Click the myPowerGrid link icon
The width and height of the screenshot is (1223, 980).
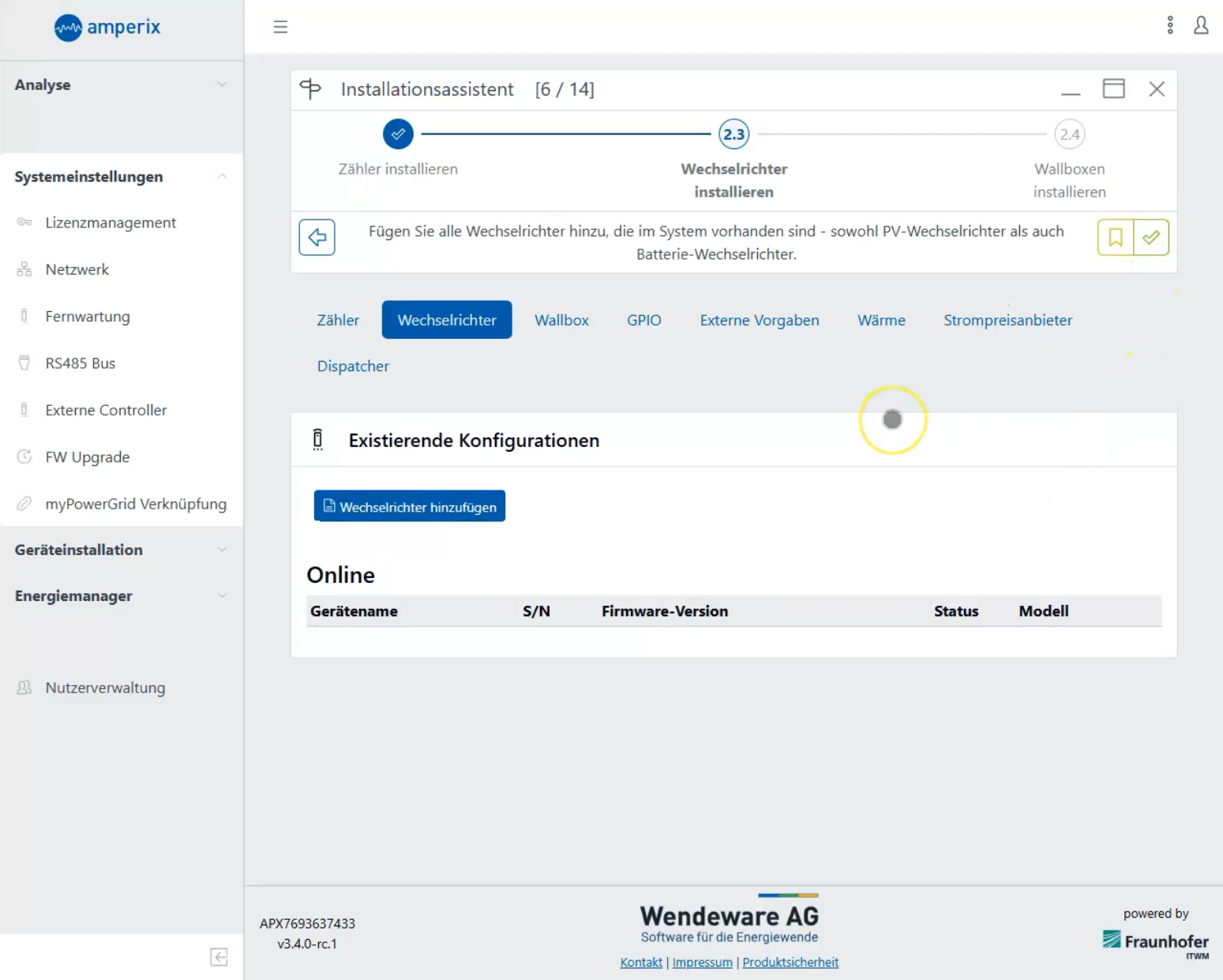(x=24, y=504)
